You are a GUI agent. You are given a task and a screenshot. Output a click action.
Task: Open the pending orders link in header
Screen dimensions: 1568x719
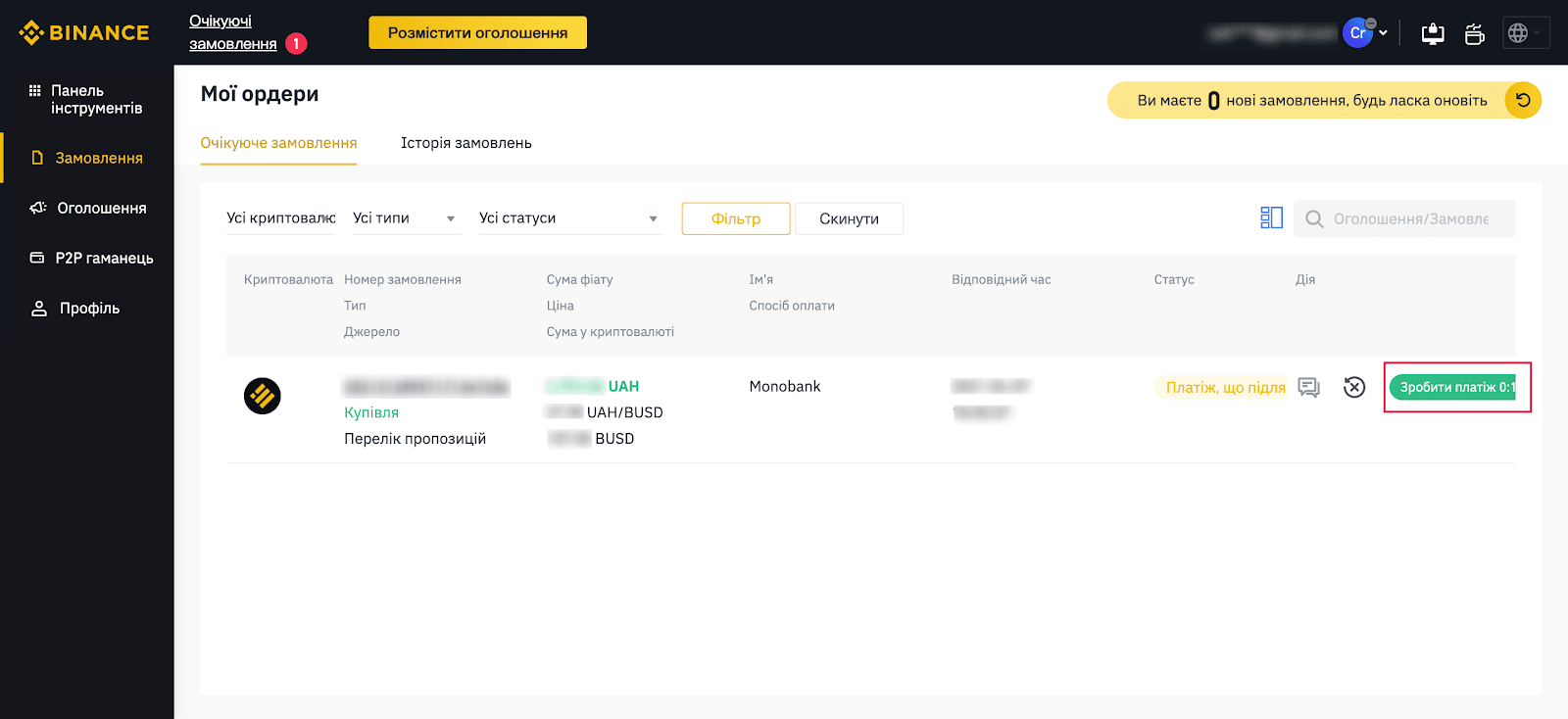(x=233, y=32)
